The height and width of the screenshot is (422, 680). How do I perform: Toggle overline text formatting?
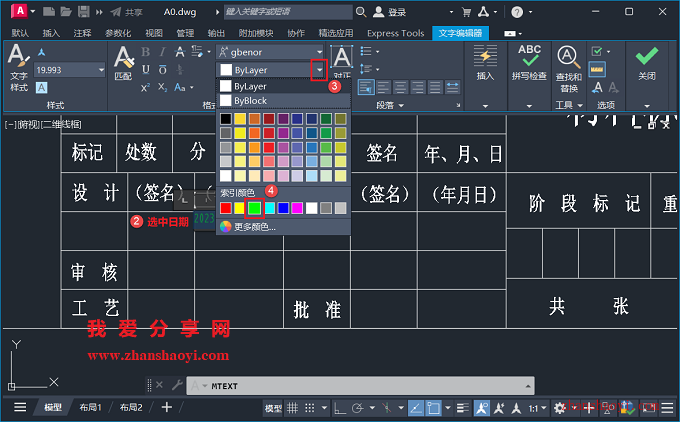(x=162, y=70)
